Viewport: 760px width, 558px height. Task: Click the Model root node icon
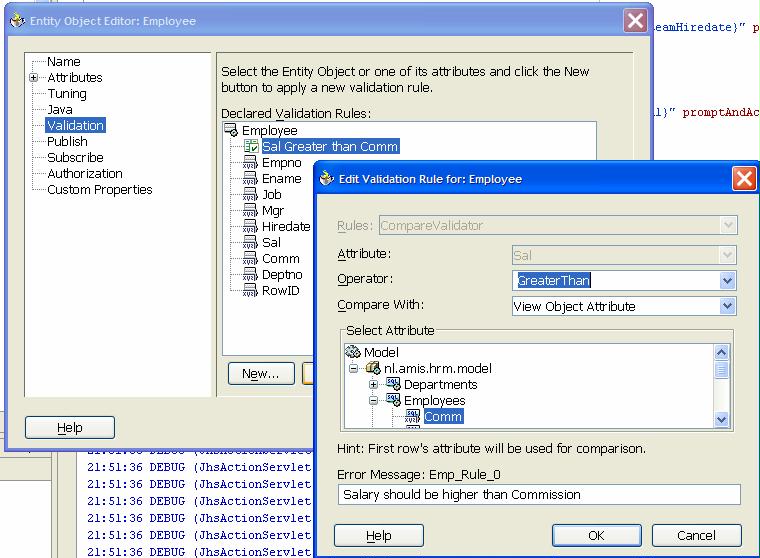353,352
